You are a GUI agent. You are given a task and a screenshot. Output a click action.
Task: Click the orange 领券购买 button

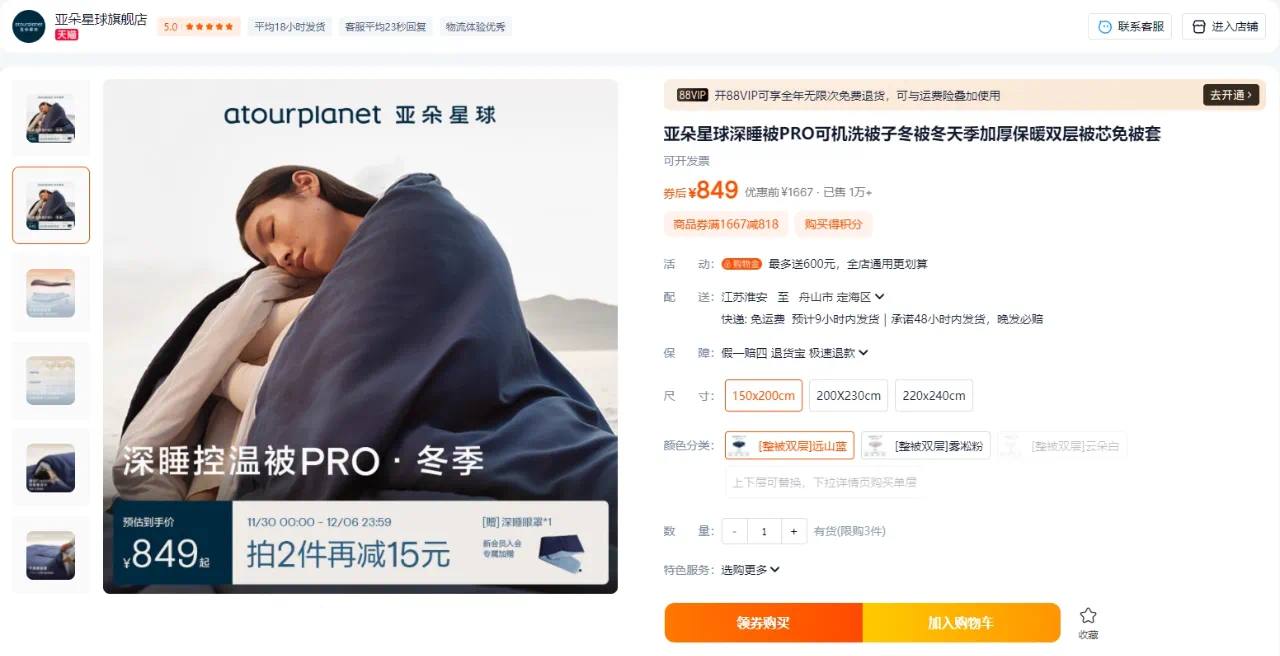[764, 623]
